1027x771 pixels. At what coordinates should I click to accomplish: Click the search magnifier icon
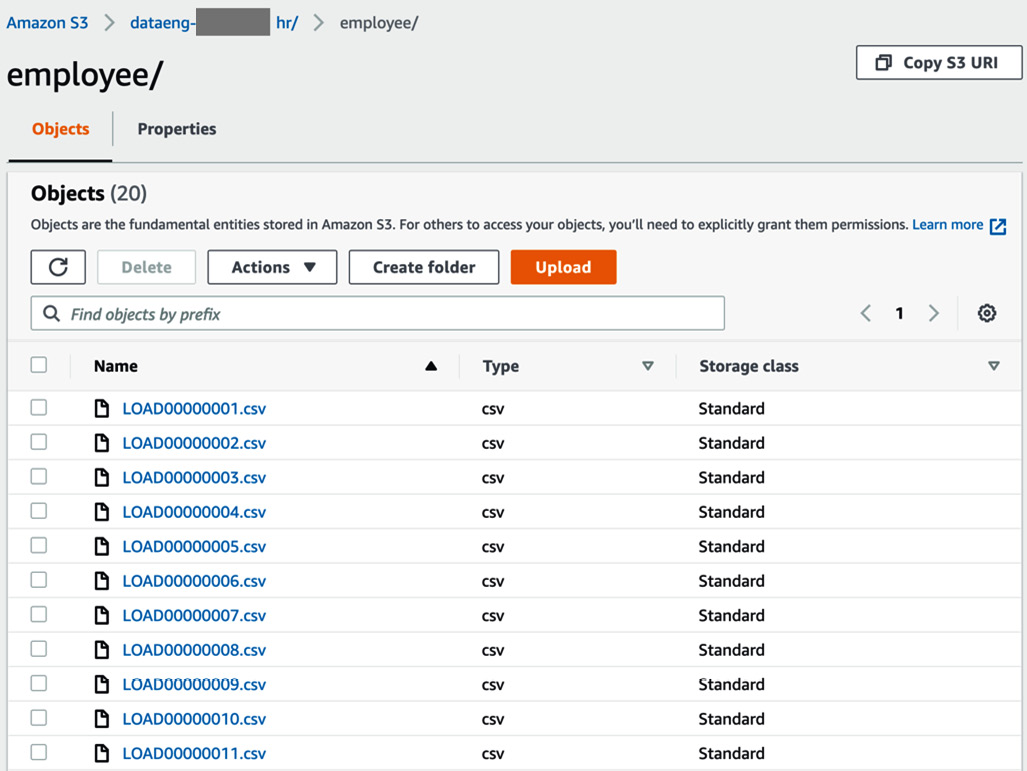[51, 313]
